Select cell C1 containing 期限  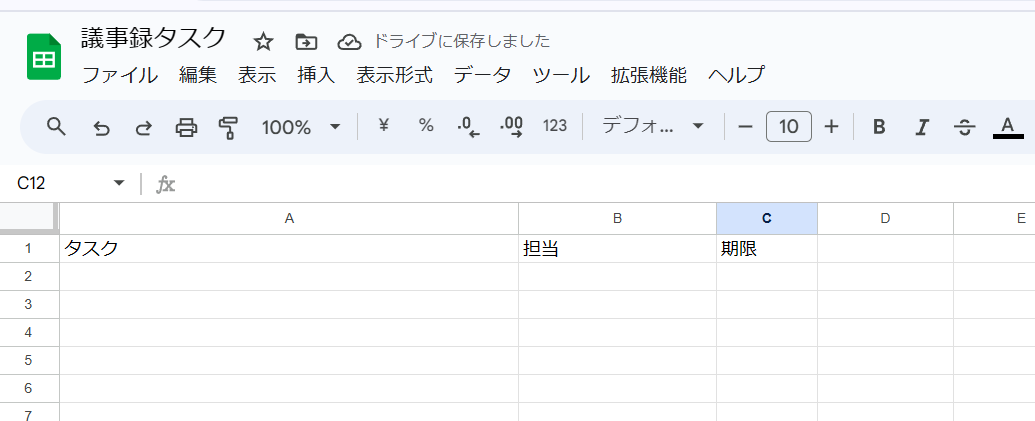point(767,249)
